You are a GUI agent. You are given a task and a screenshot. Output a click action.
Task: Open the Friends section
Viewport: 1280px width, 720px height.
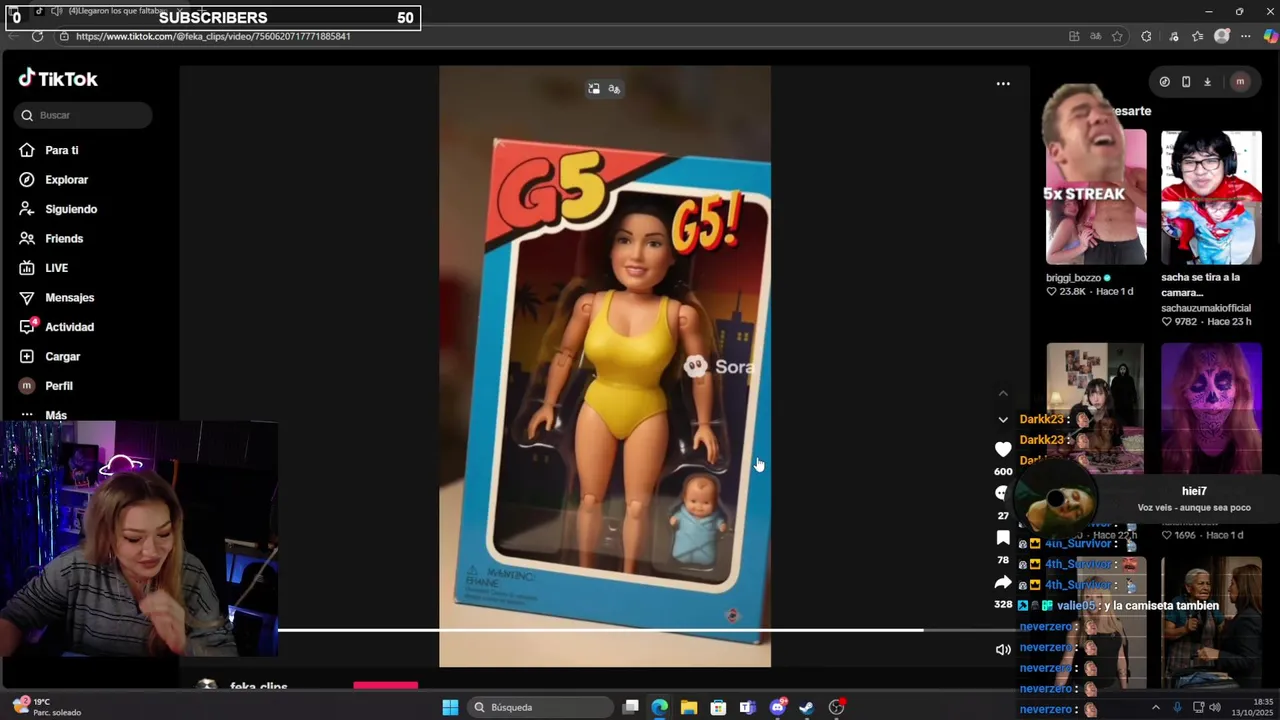coord(64,239)
